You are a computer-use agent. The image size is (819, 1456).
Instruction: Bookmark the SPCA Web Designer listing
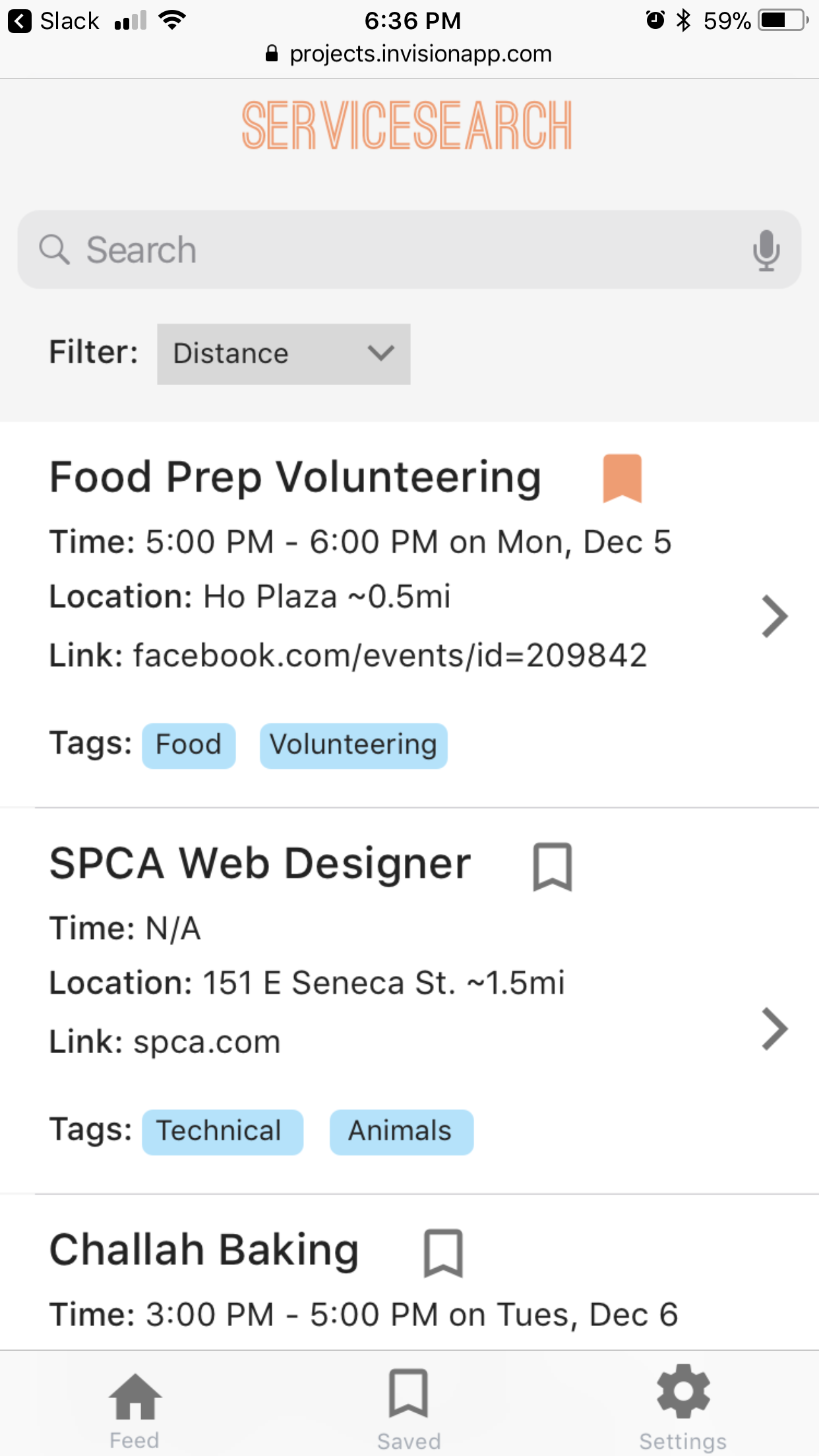click(552, 866)
